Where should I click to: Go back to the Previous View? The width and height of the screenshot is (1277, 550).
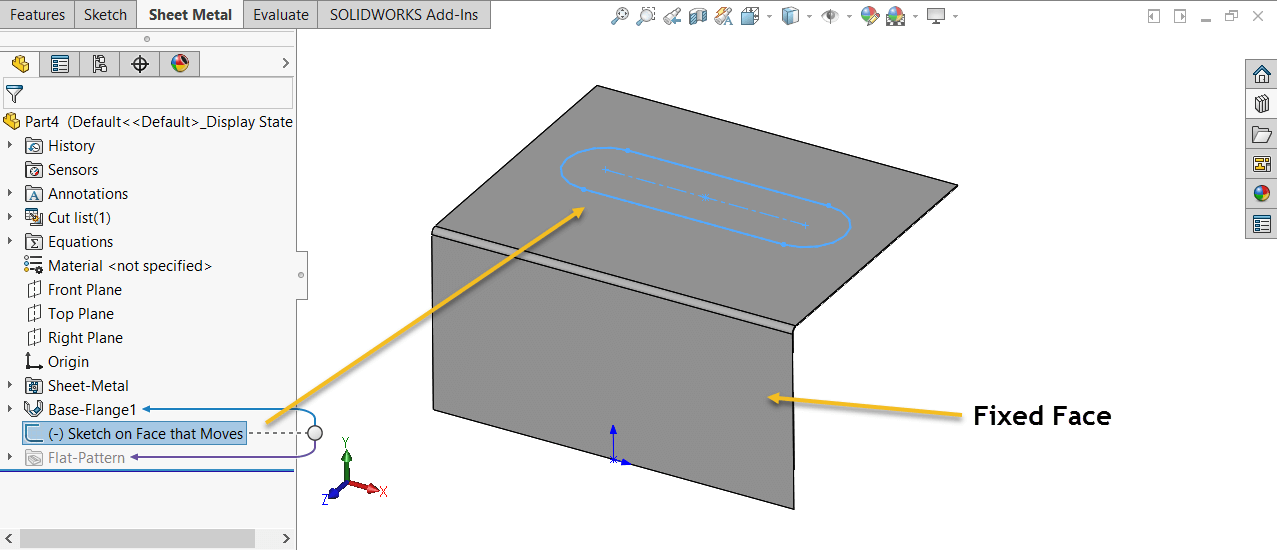point(672,15)
